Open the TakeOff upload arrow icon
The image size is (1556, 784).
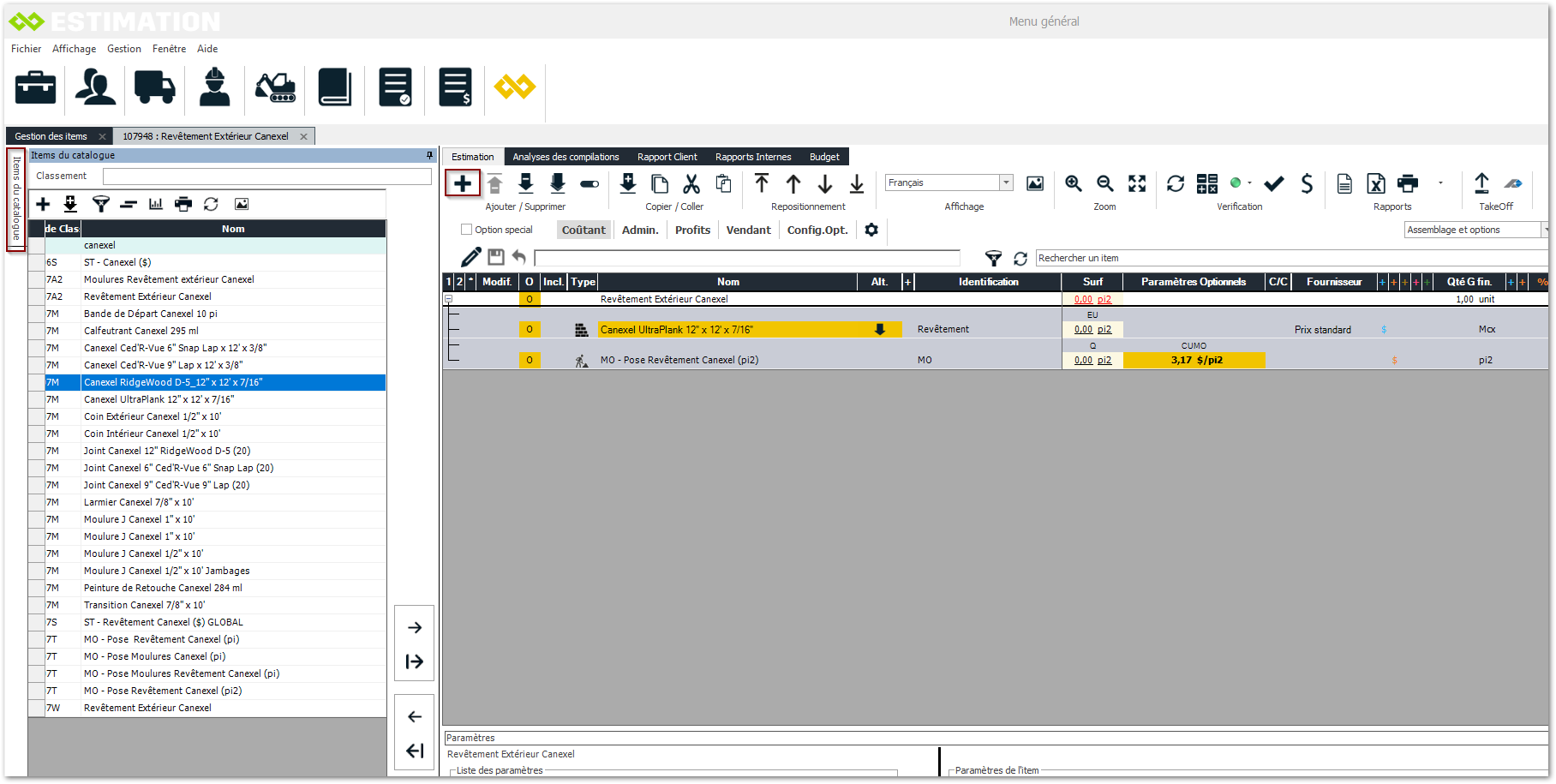tap(1481, 183)
